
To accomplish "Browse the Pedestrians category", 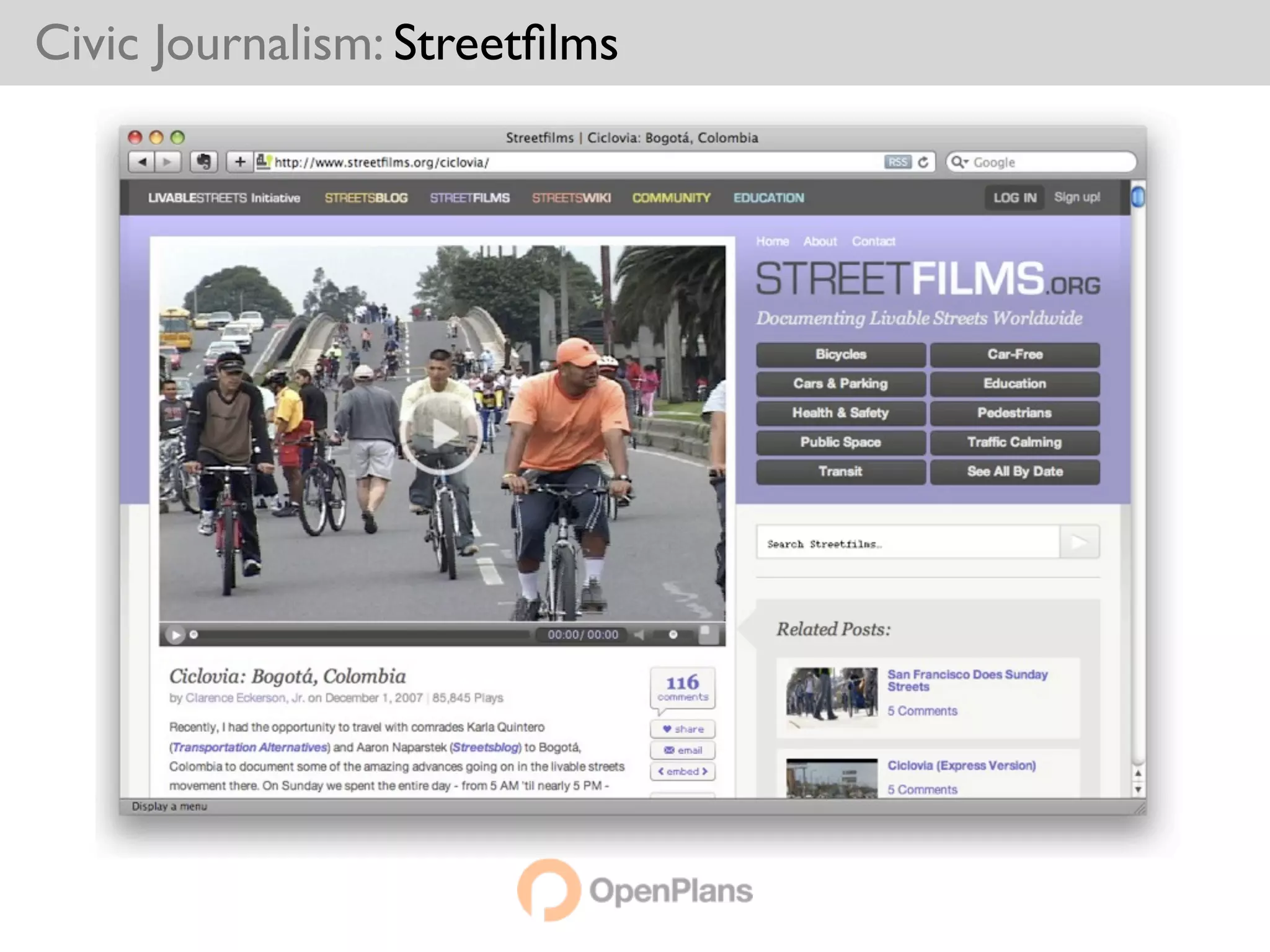I will (1015, 413).
